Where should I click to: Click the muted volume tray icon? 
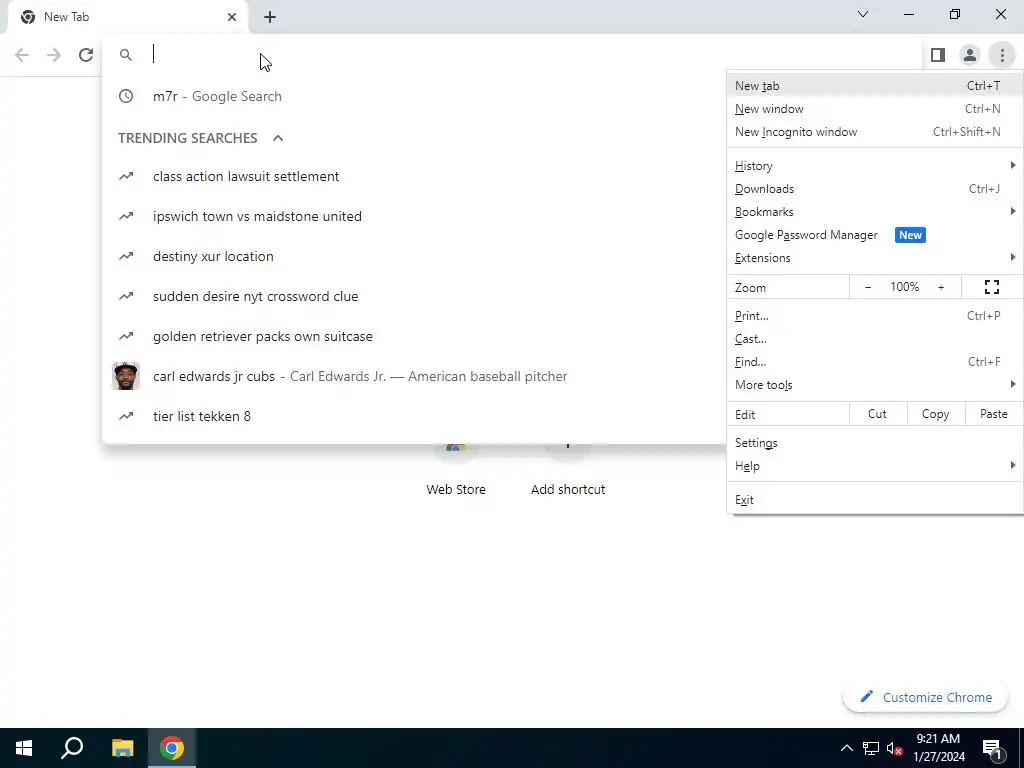895,748
